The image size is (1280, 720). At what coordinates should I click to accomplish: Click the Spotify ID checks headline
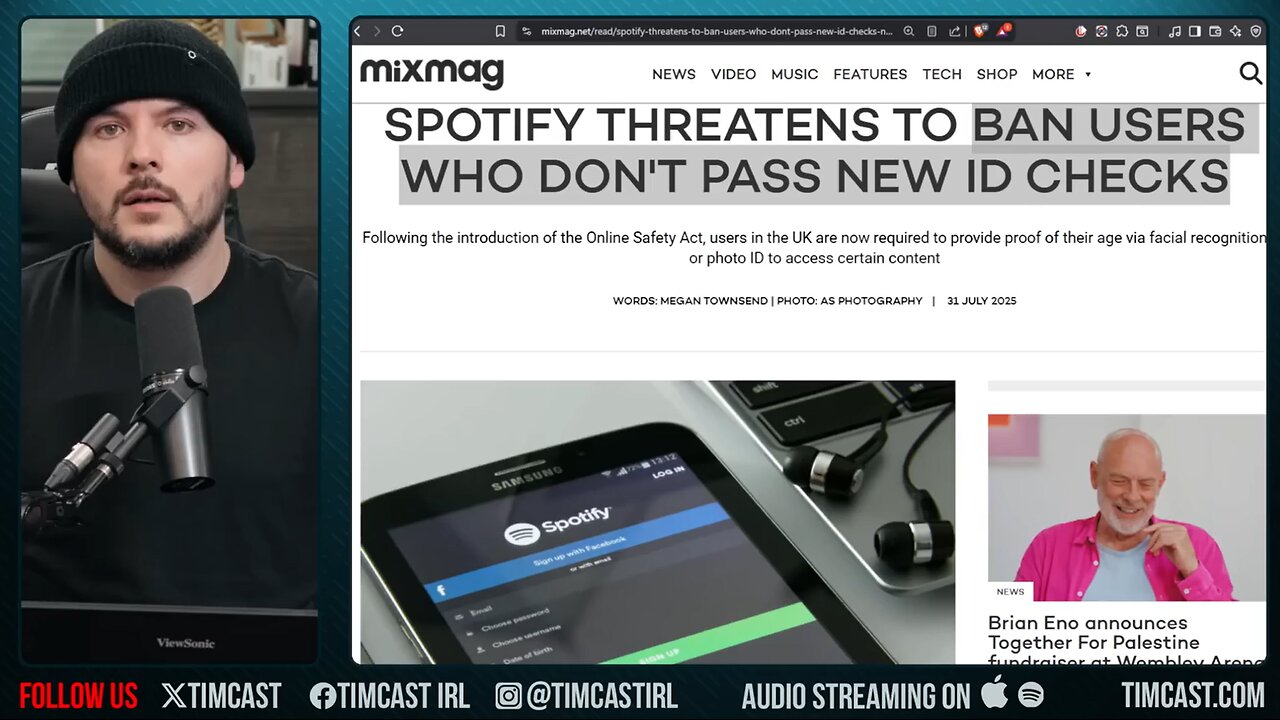(x=814, y=151)
